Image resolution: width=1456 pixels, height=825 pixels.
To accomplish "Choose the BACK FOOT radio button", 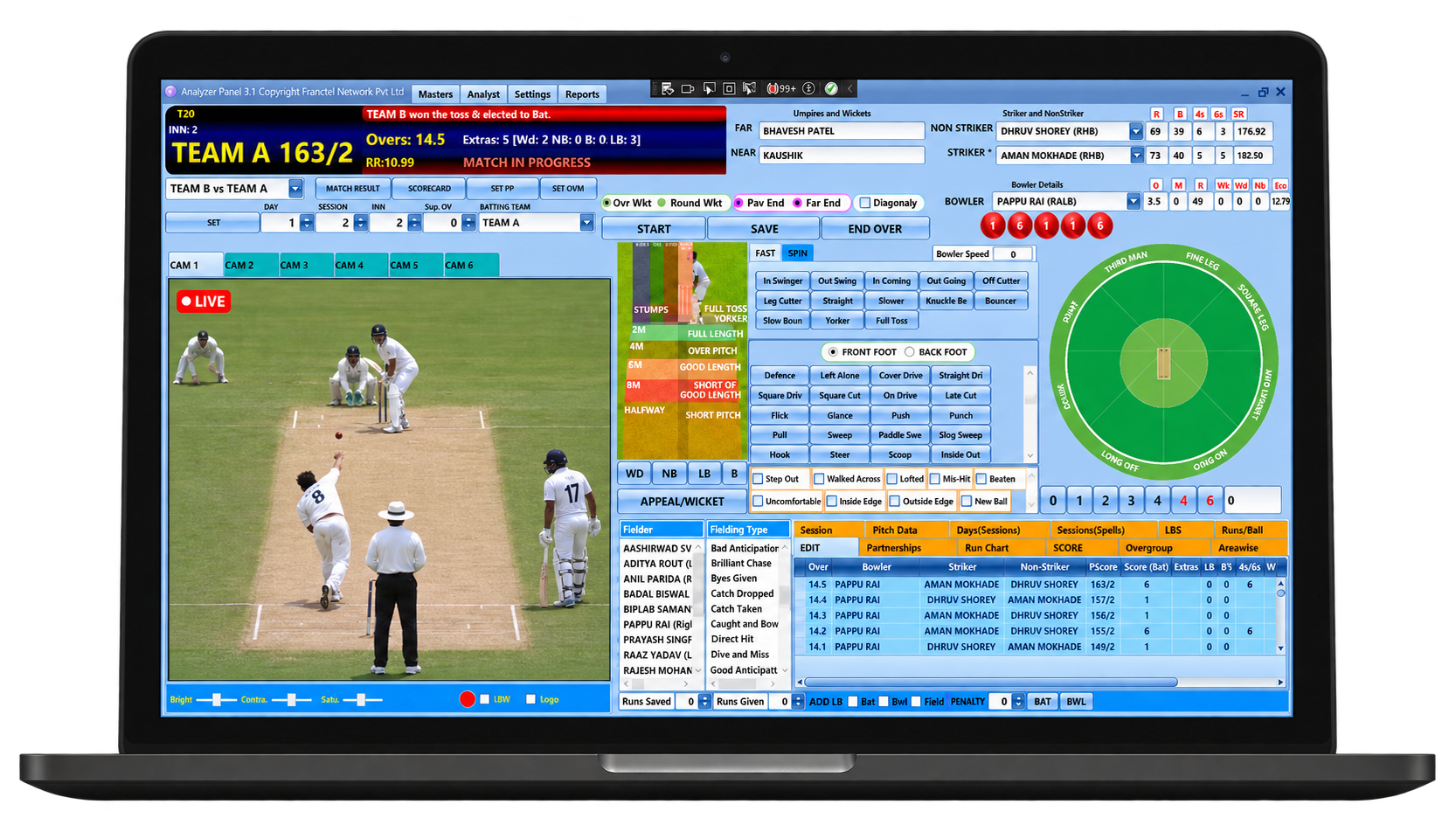I will [910, 352].
